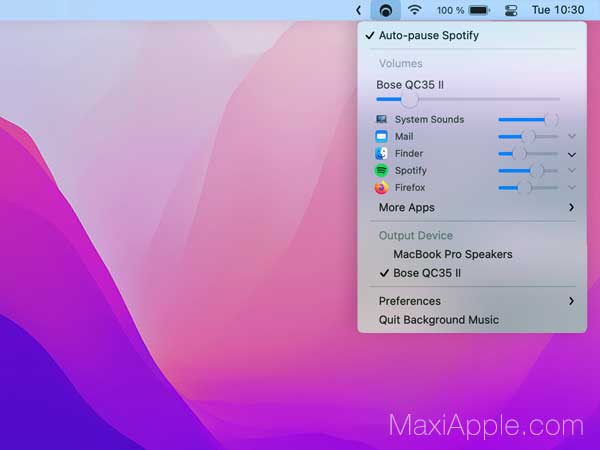Open the Preferences submenu
This screenshot has height=450, width=600.
pyautogui.click(x=472, y=301)
